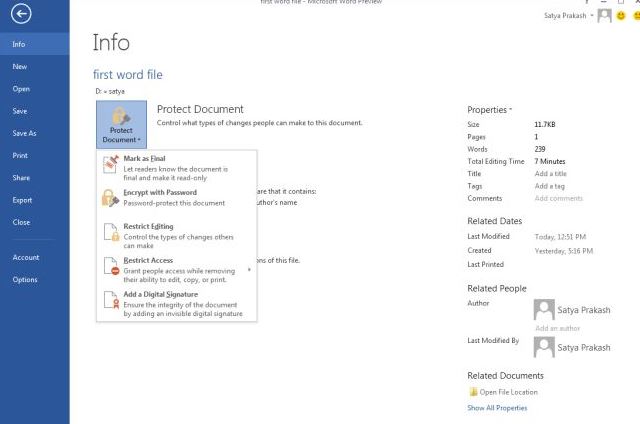The image size is (640, 424).
Task: Click Created value Yesterday, 5:16 PM
Action: 564,251
